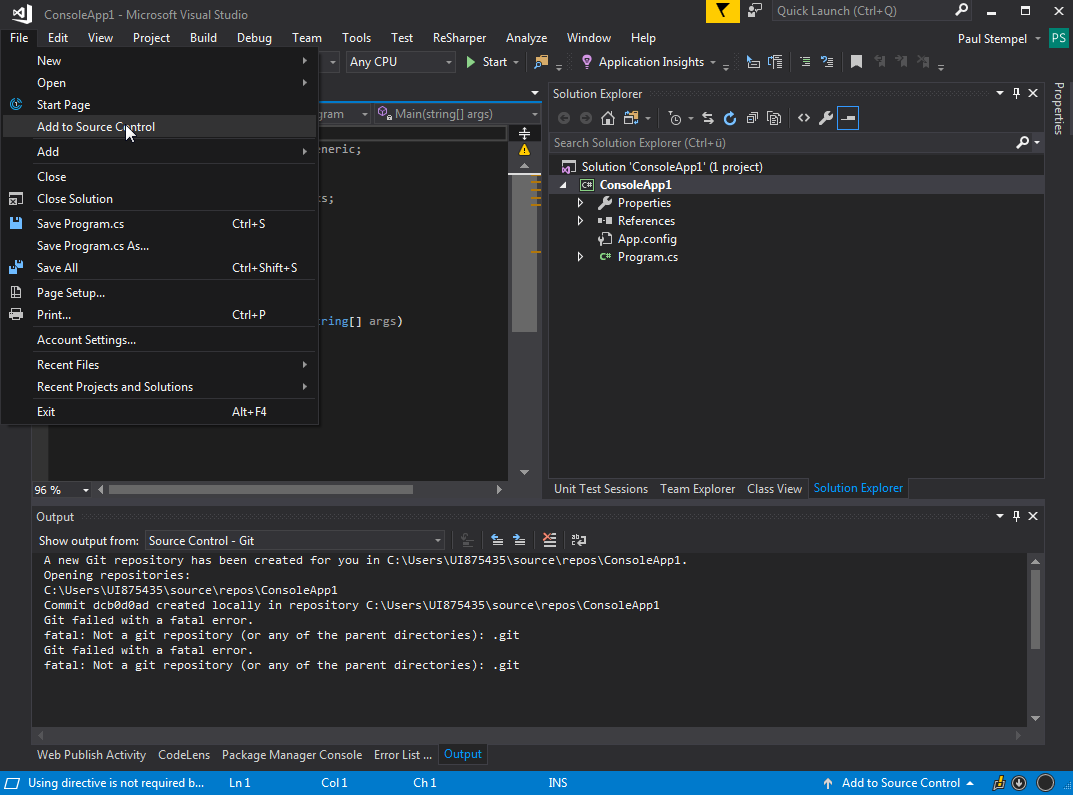Click the notifications flag icon in title bar
1073x795 pixels.
click(722, 11)
